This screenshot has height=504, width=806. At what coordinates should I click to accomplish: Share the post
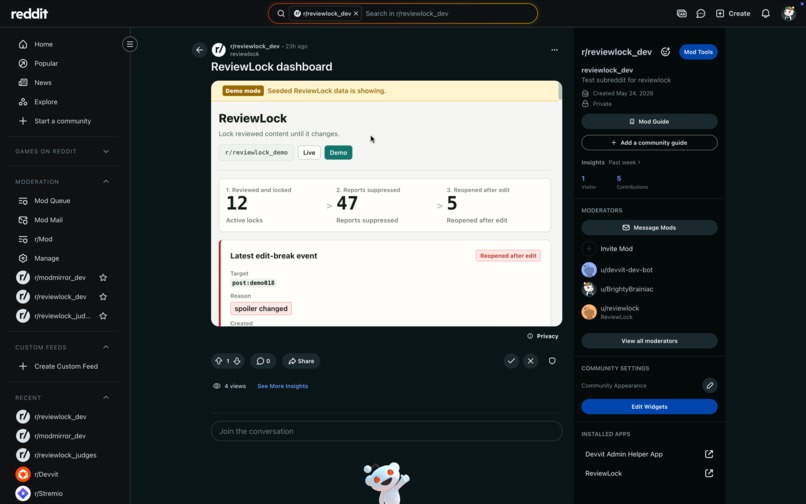(301, 361)
